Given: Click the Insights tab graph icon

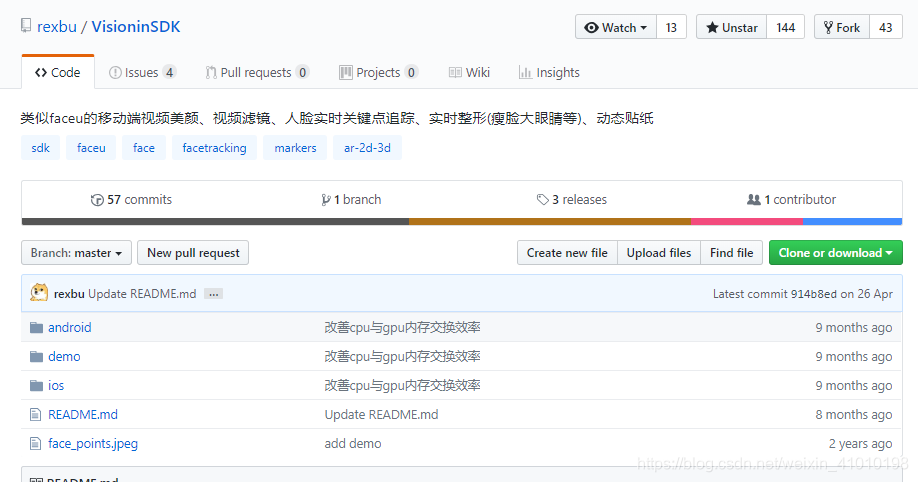Looking at the screenshot, I should coord(525,73).
